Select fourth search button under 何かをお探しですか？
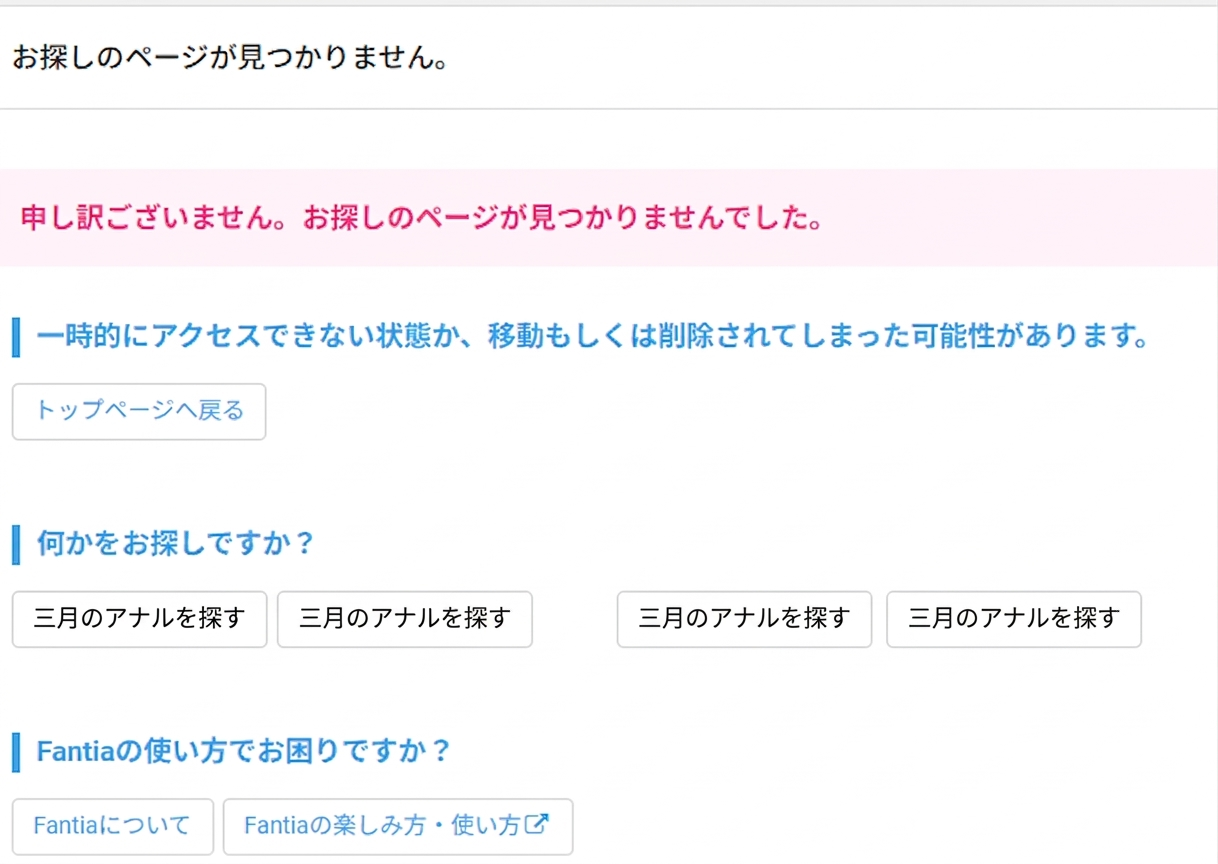The height and width of the screenshot is (864, 1218). [1013, 619]
